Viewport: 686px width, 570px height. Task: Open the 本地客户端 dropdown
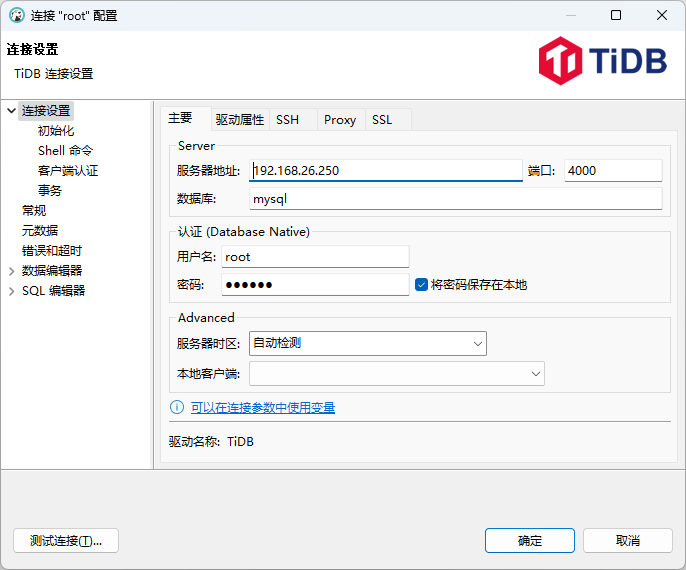coord(397,374)
